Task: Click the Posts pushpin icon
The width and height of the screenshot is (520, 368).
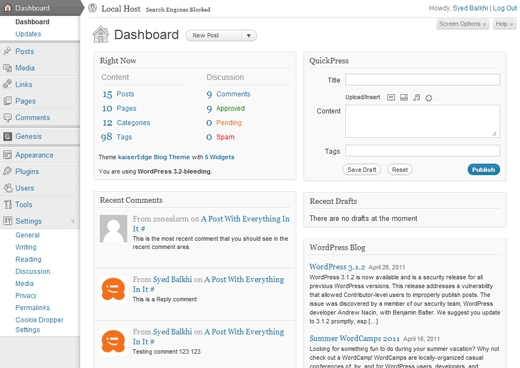Action: (x=7, y=51)
